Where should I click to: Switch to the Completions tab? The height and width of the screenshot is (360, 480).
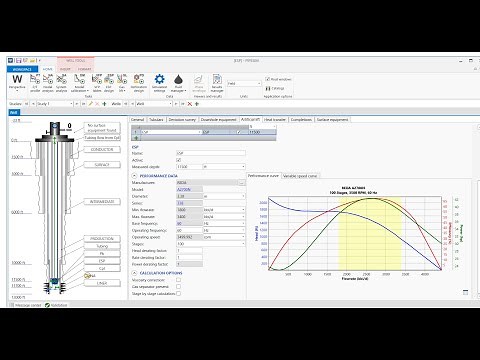[x=301, y=120]
